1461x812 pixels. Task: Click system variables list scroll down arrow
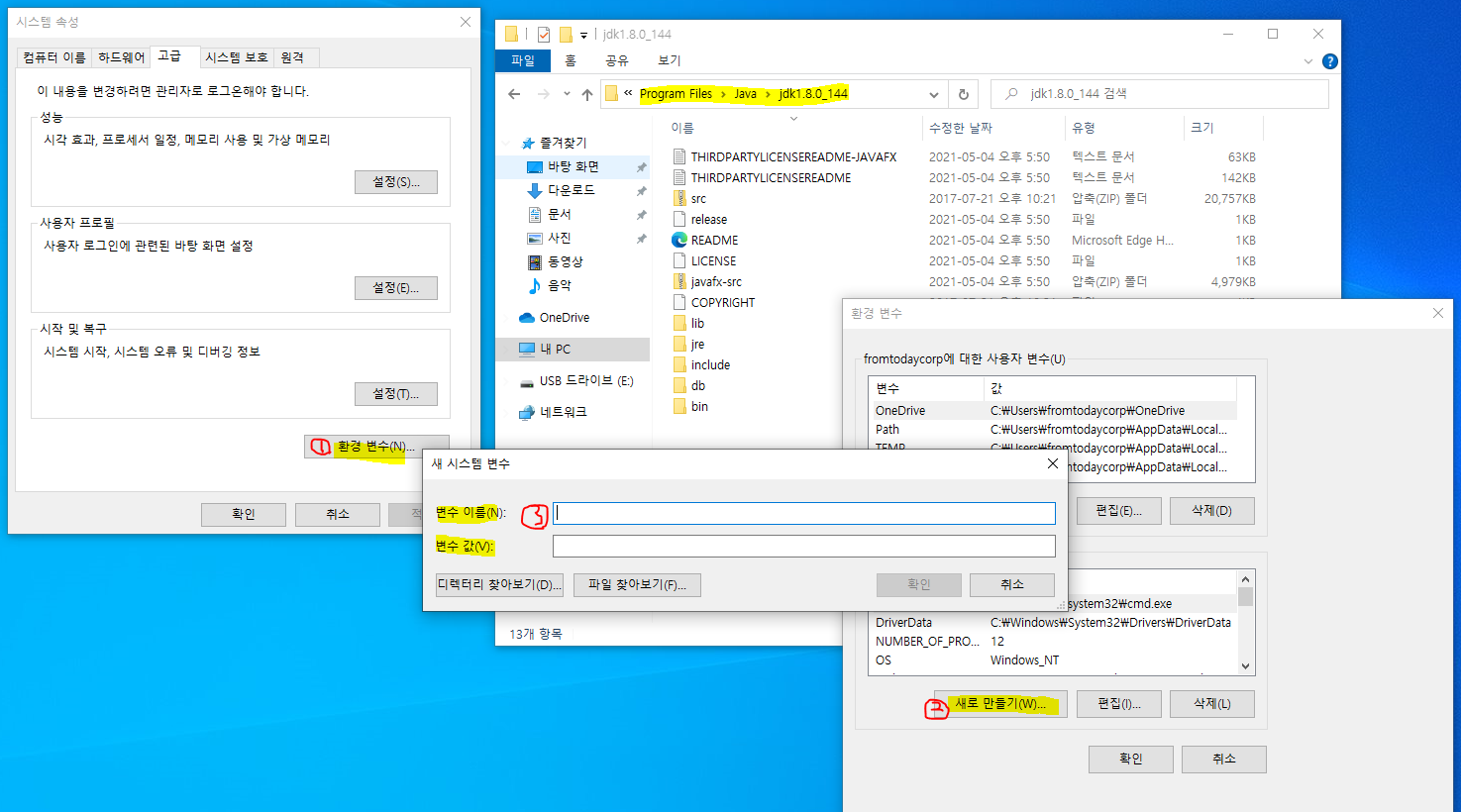(1246, 666)
